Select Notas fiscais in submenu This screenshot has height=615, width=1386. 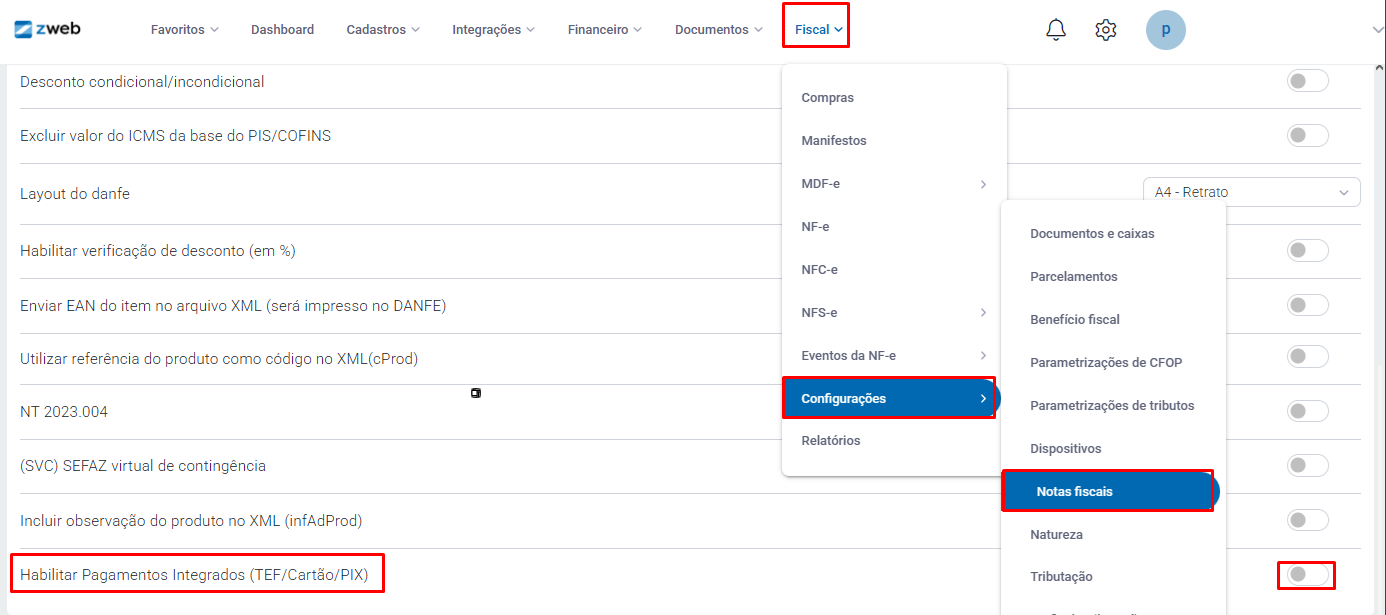(x=1074, y=492)
